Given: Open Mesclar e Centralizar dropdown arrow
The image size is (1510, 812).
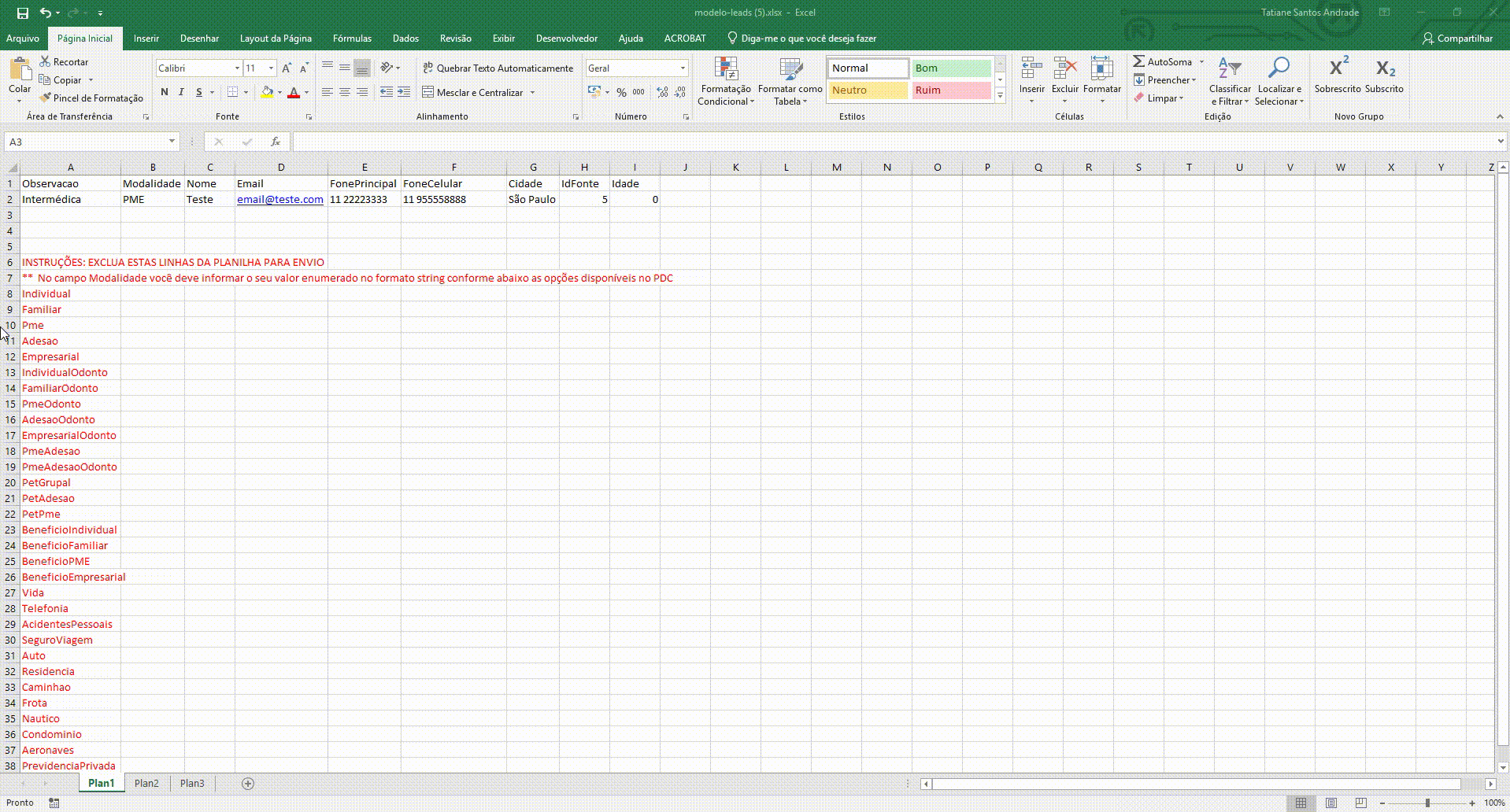Looking at the screenshot, I should coord(533,92).
